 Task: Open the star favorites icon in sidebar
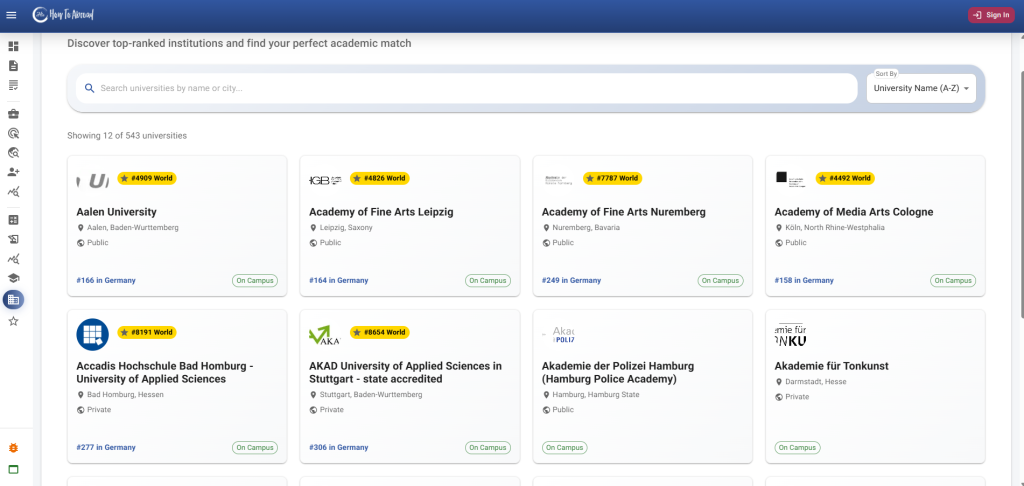click(13, 321)
